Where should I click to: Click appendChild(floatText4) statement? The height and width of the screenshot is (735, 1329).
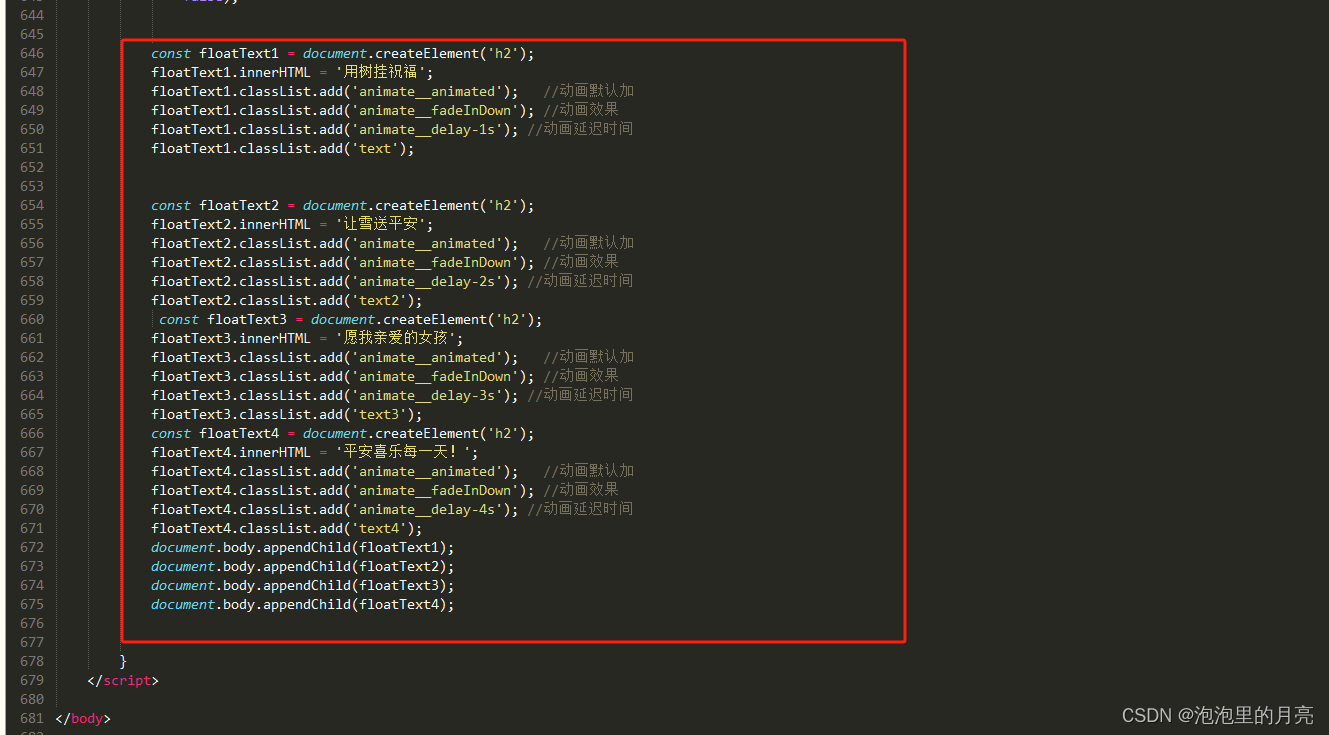(303, 604)
